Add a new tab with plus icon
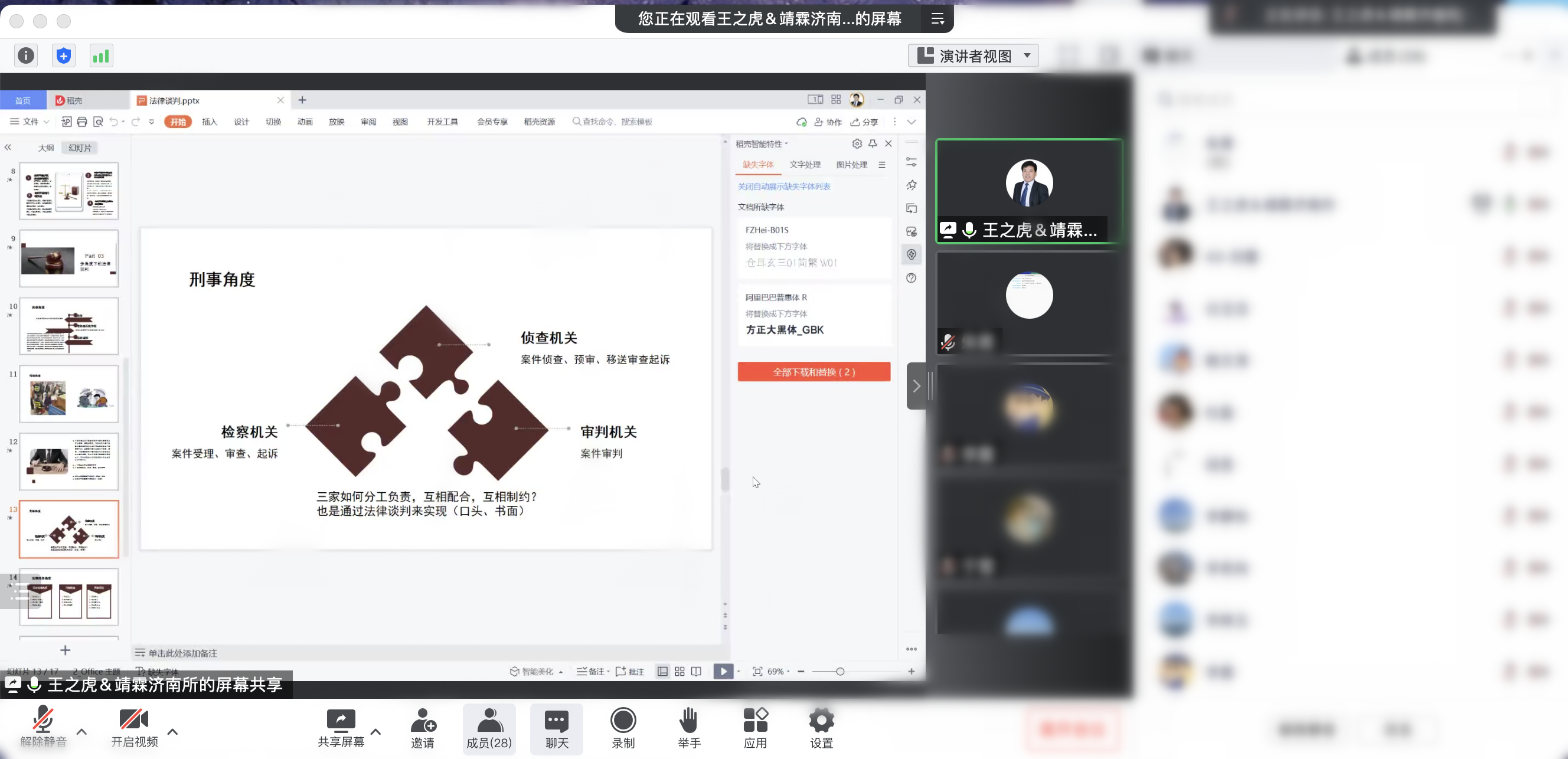 pos(302,100)
